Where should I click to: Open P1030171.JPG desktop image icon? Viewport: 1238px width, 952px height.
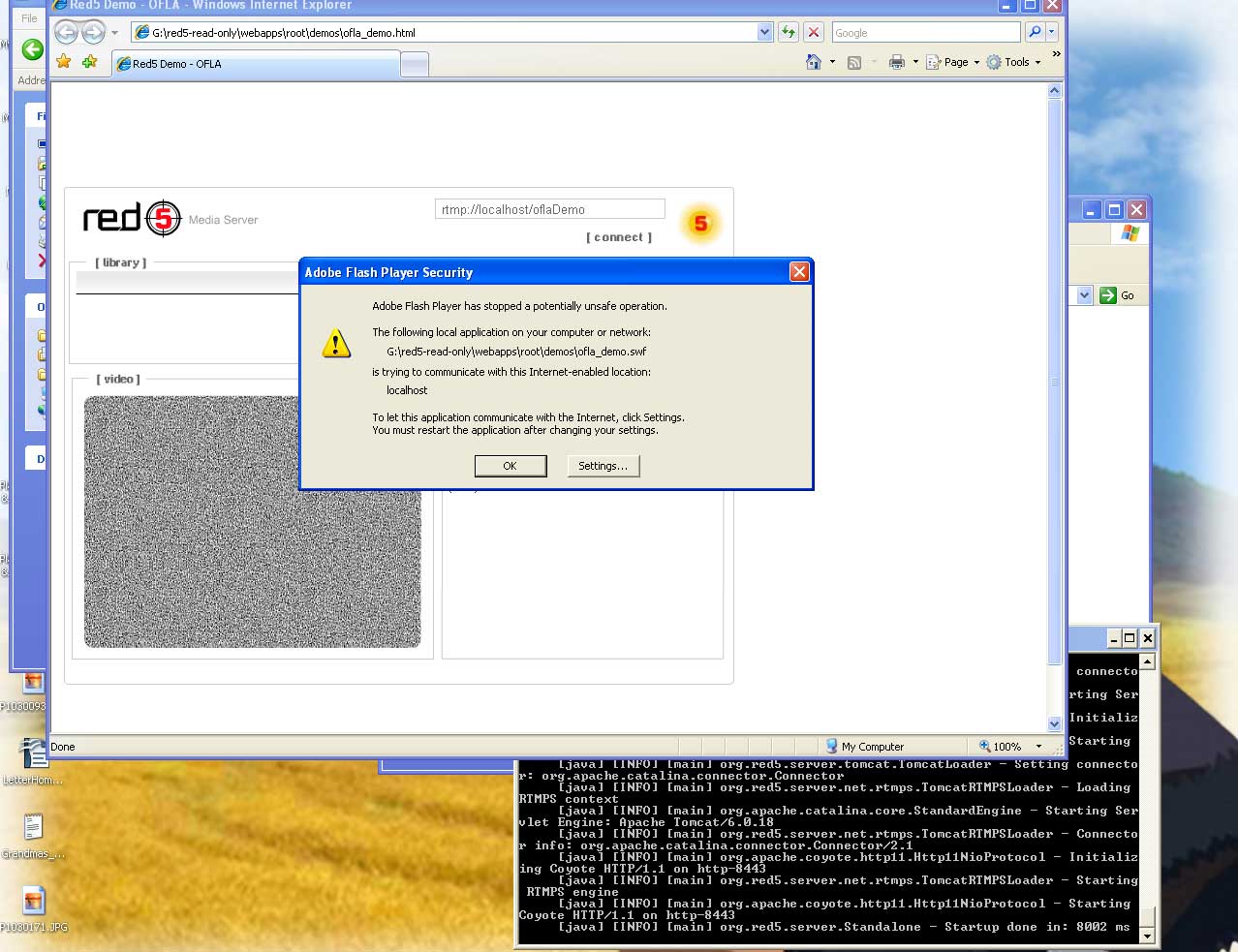tap(34, 900)
